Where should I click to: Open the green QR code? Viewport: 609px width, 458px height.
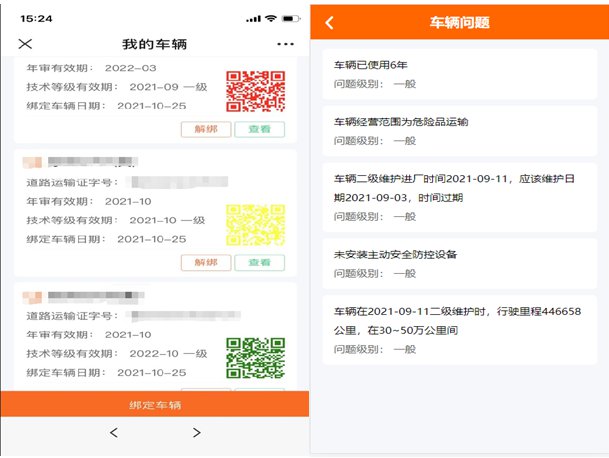click(x=248, y=359)
